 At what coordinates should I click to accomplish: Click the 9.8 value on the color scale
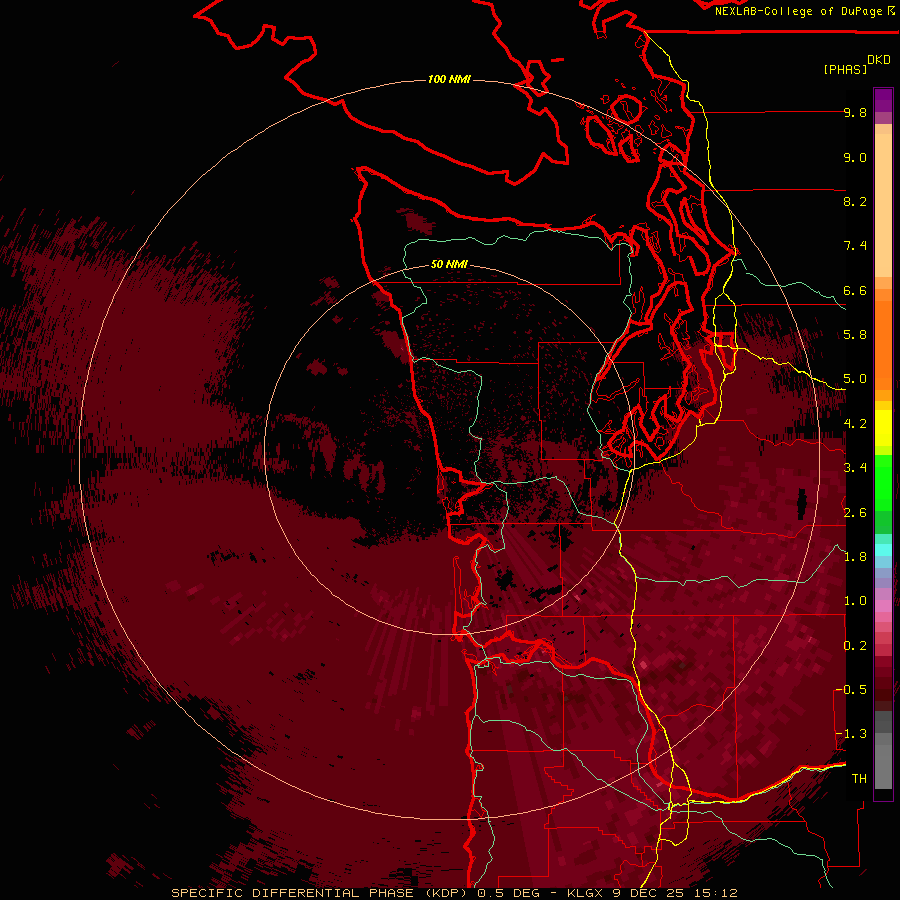[855, 112]
